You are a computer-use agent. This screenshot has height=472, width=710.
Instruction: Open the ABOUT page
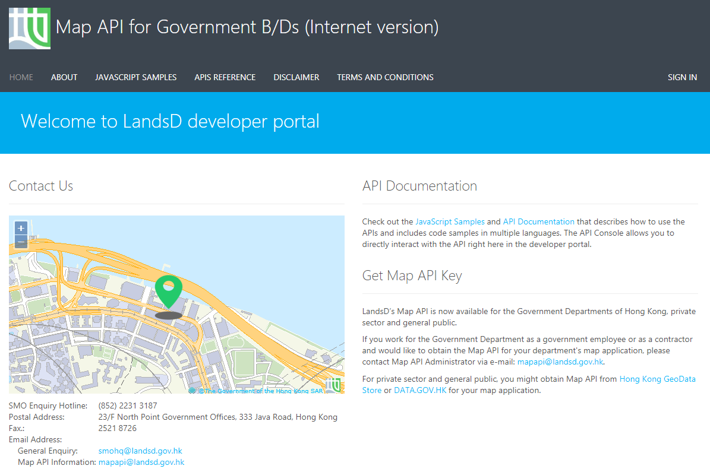(x=64, y=77)
